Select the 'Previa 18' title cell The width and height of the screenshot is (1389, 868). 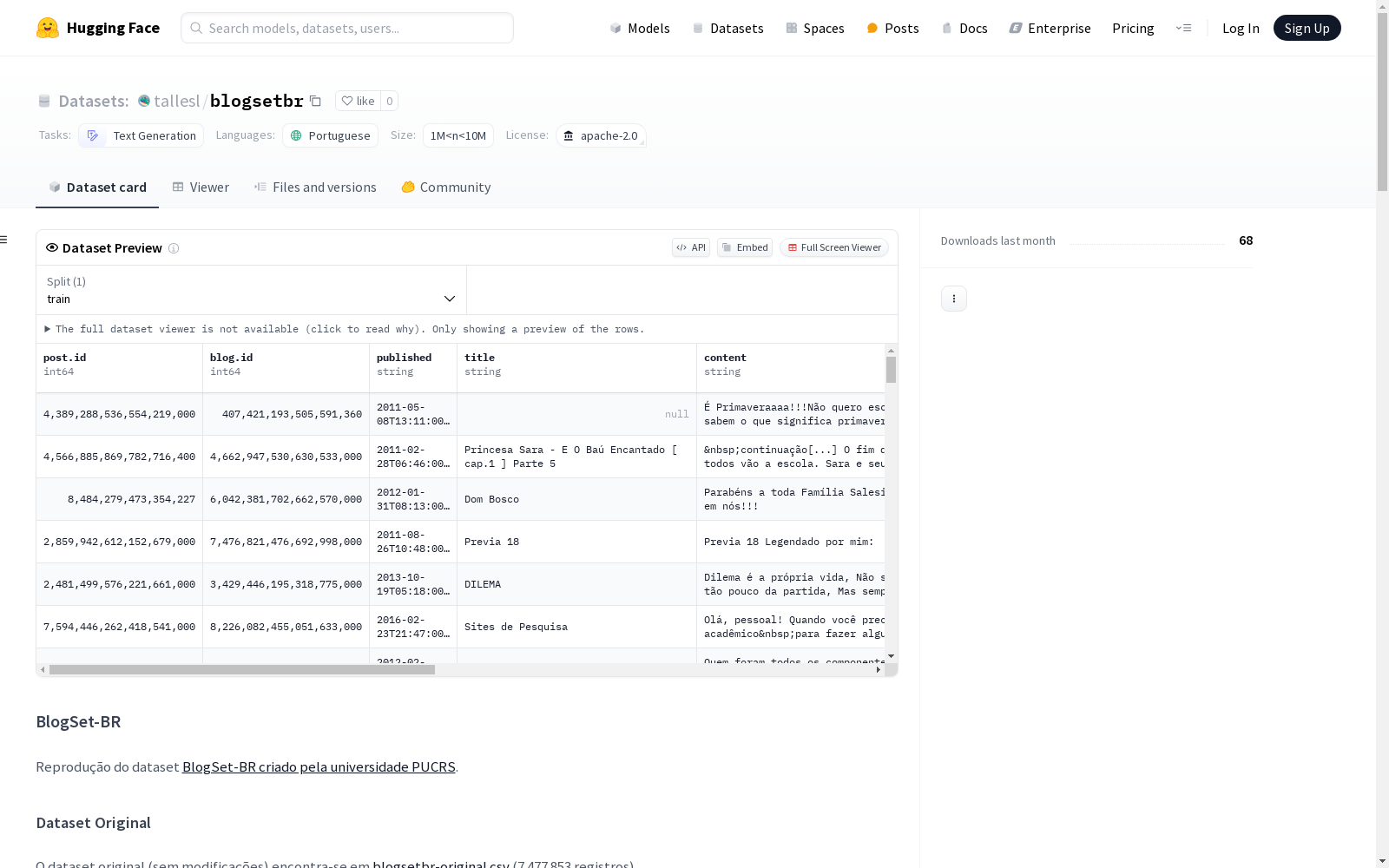(x=577, y=542)
